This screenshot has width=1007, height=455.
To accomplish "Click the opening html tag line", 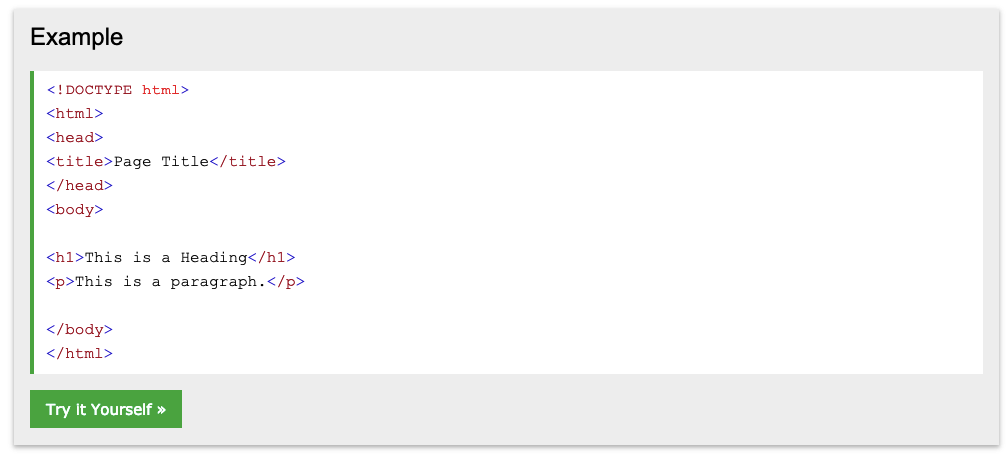I will coord(74,114).
